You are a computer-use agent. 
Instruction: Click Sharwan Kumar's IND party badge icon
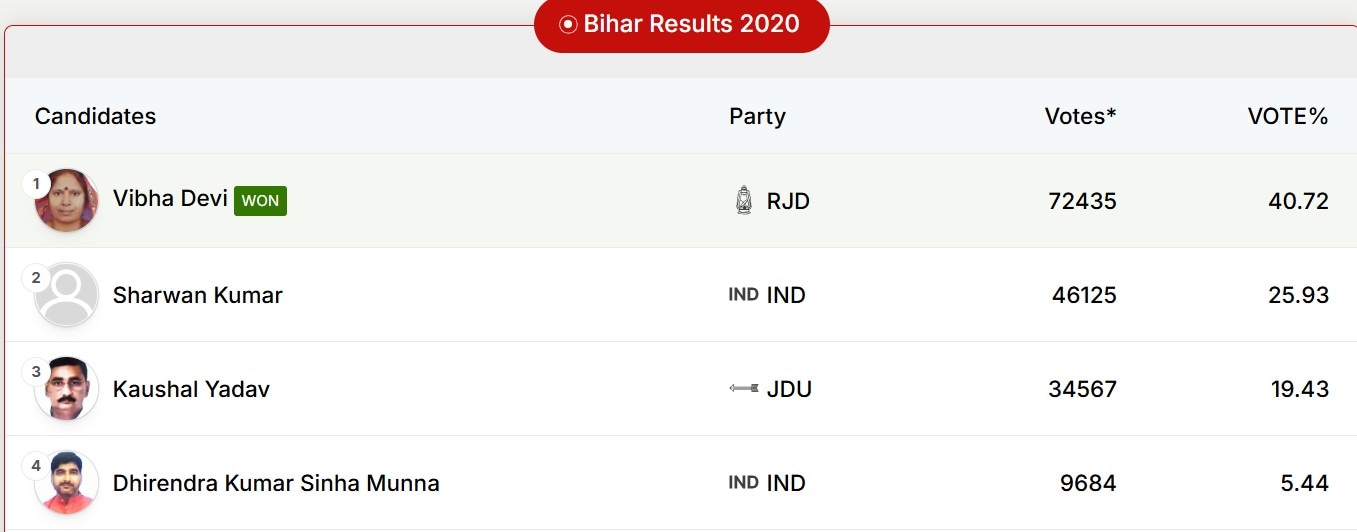point(743,294)
